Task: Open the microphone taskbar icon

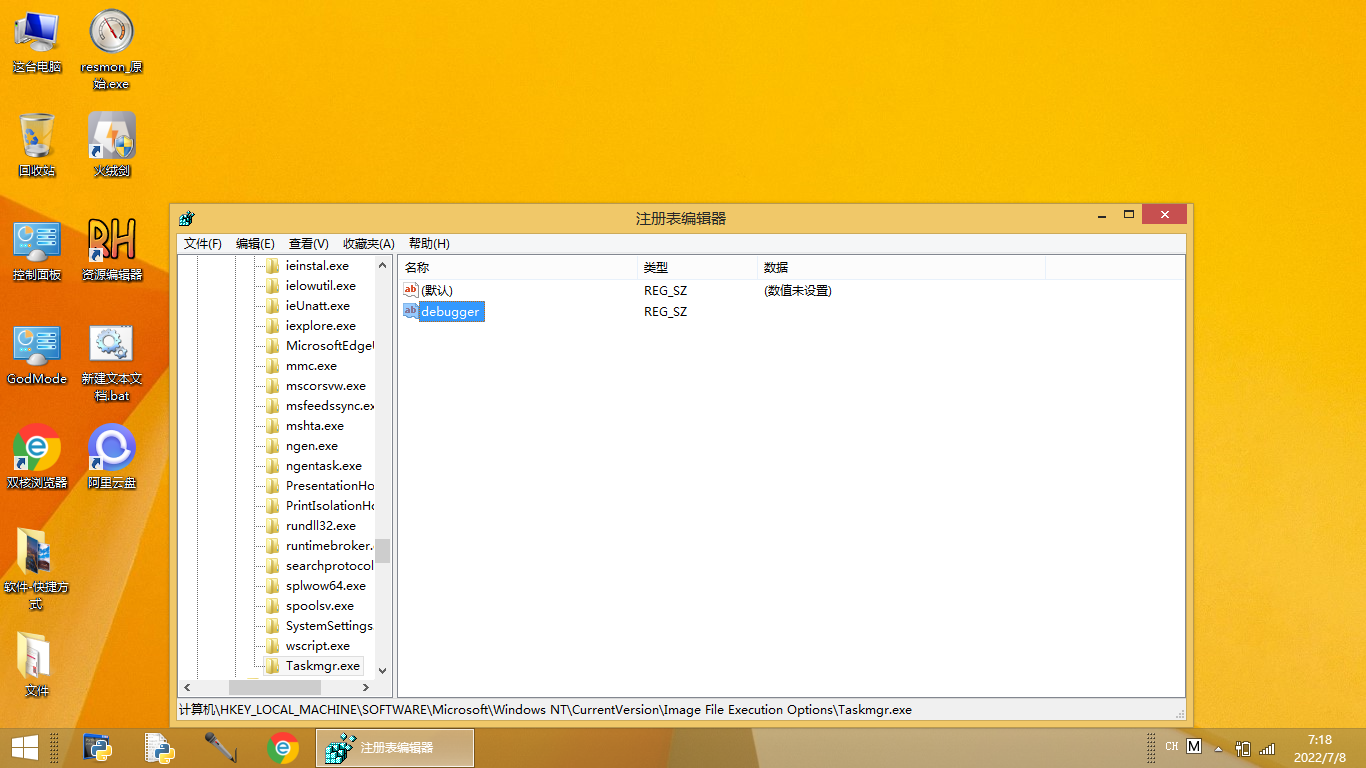Action: tap(221, 747)
